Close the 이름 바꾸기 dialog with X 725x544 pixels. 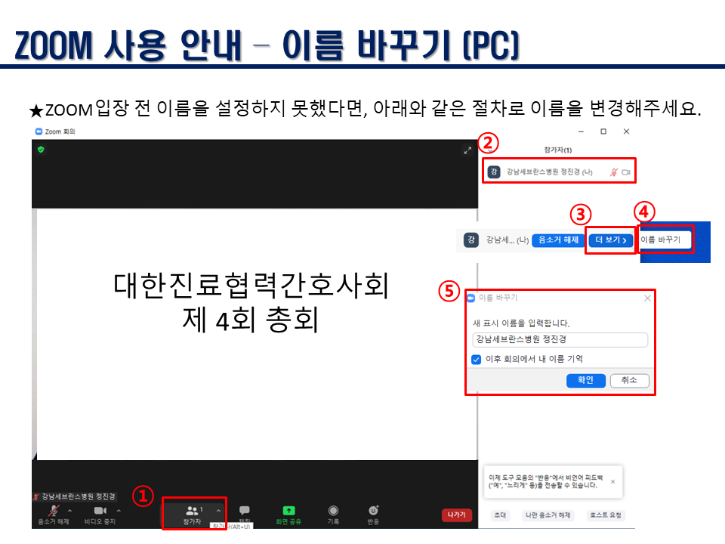pos(647,298)
